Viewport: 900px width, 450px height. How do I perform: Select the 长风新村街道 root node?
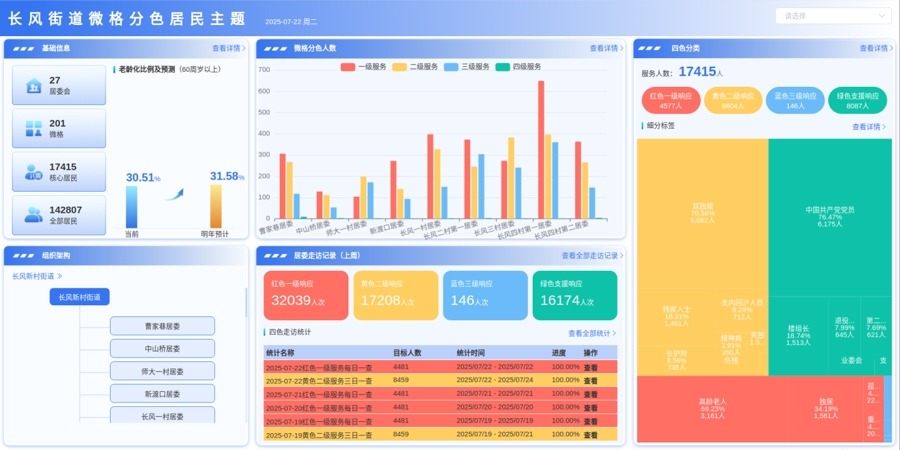[79, 297]
